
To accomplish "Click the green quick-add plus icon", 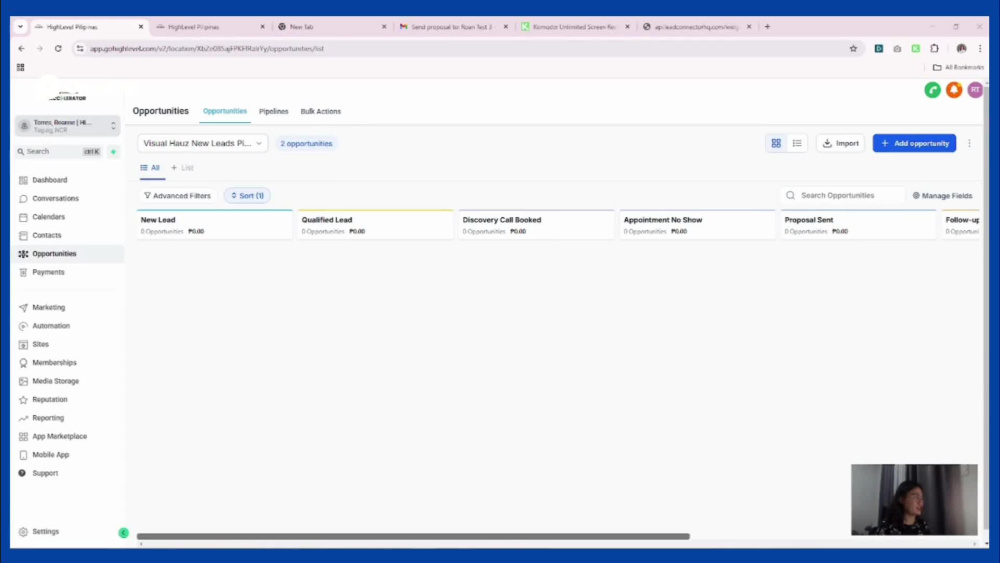I will (114, 152).
